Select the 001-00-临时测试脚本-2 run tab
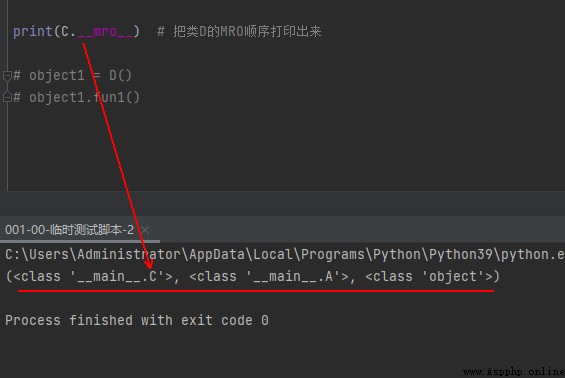The width and height of the screenshot is (565, 378). click(x=69, y=230)
